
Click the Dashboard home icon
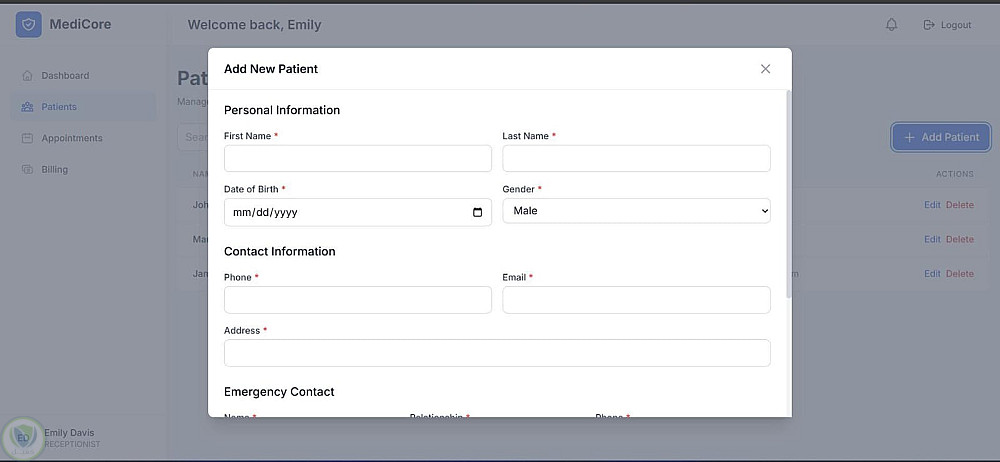click(x=27, y=76)
